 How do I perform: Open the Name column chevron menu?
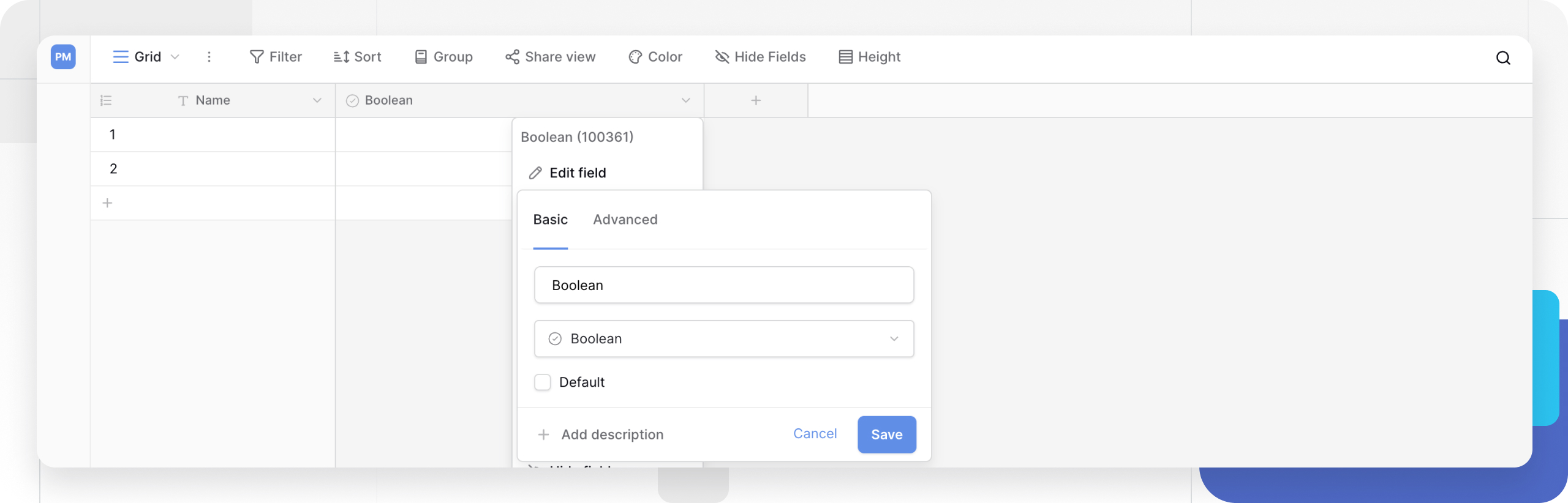click(x=317, y=100)
